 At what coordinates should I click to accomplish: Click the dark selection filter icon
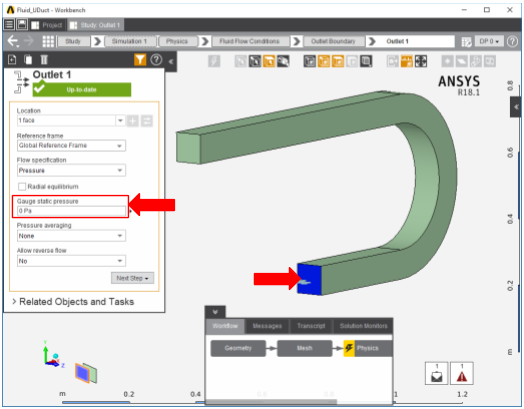[x=255, y=61]
